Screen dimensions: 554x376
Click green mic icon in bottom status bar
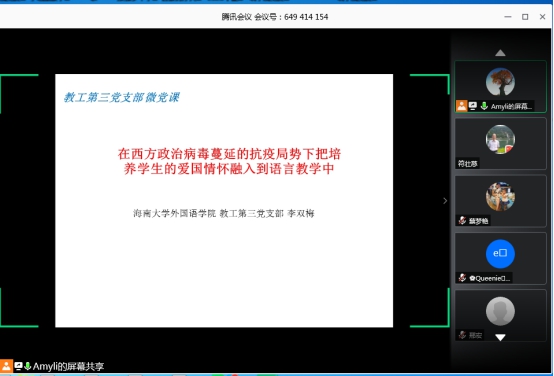pyautogui.click(x=27, y=366)
